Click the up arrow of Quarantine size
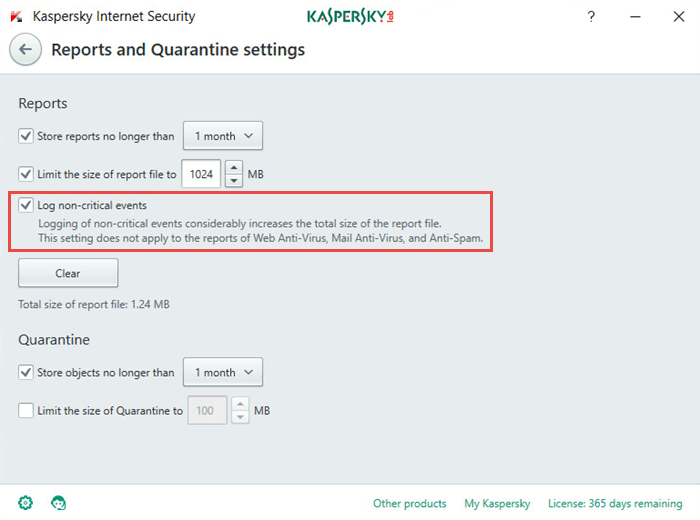 240,404
